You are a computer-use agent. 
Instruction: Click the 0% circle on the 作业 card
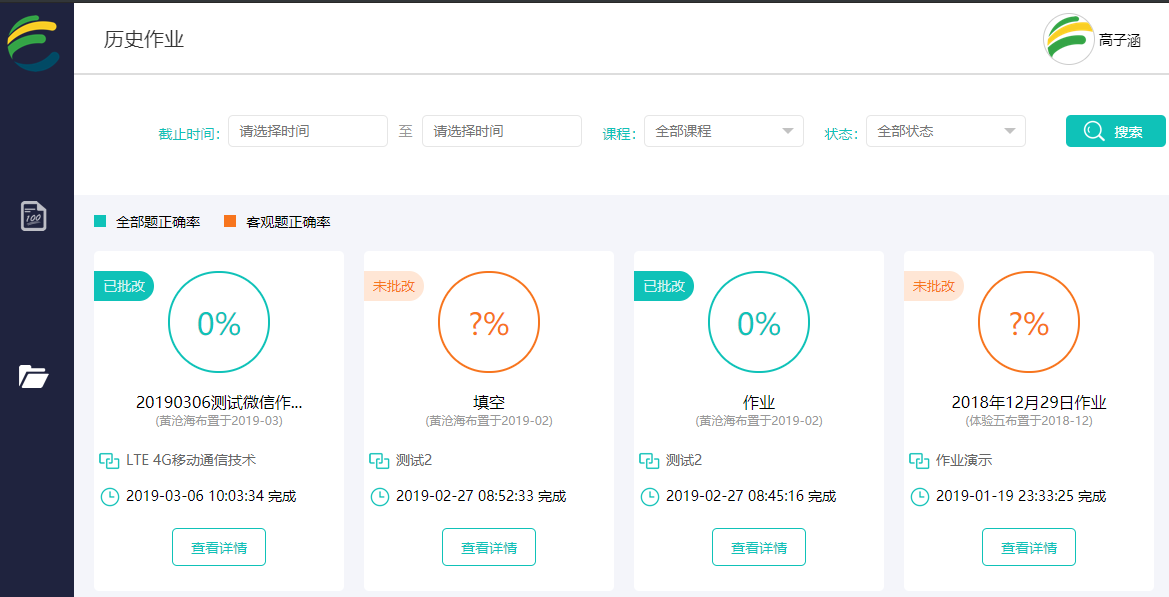point(759,323)
